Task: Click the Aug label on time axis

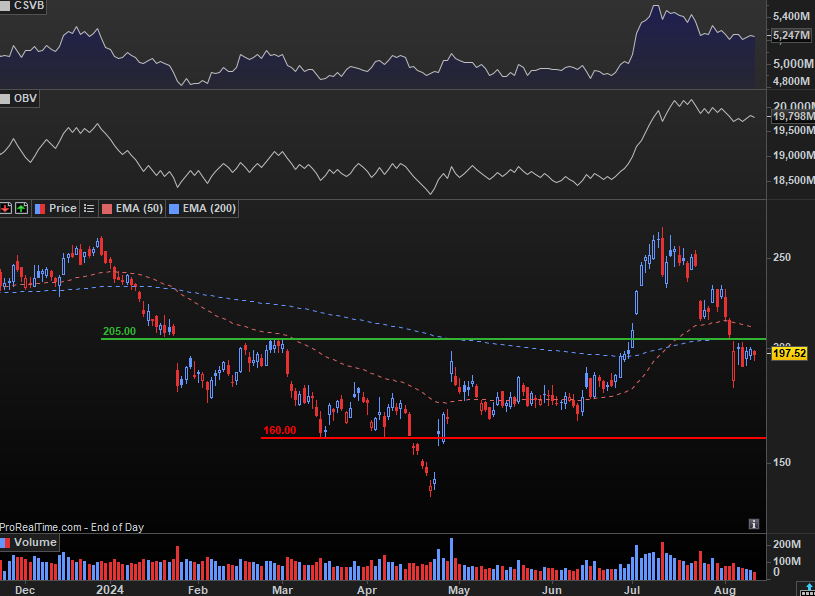Action: 724,590
